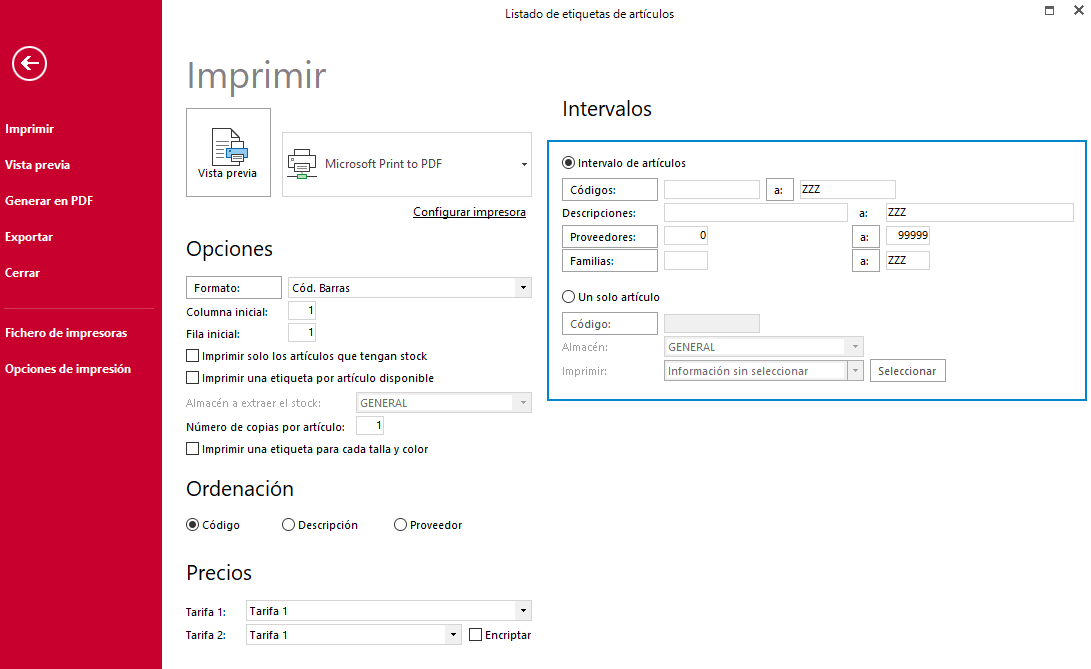Open Generar en PDF from sidebar
Image resolution: width=1091 pixels, height=669 pixels.
[49, 200]
